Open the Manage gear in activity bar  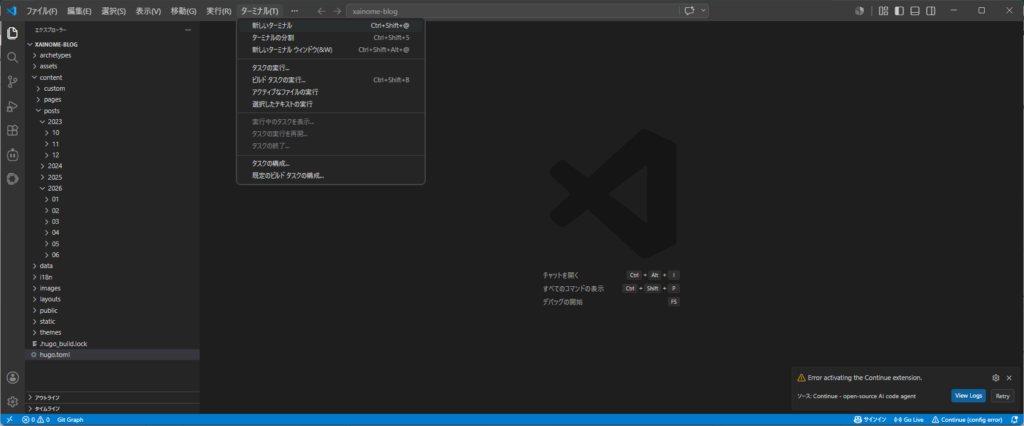(12, 402)
